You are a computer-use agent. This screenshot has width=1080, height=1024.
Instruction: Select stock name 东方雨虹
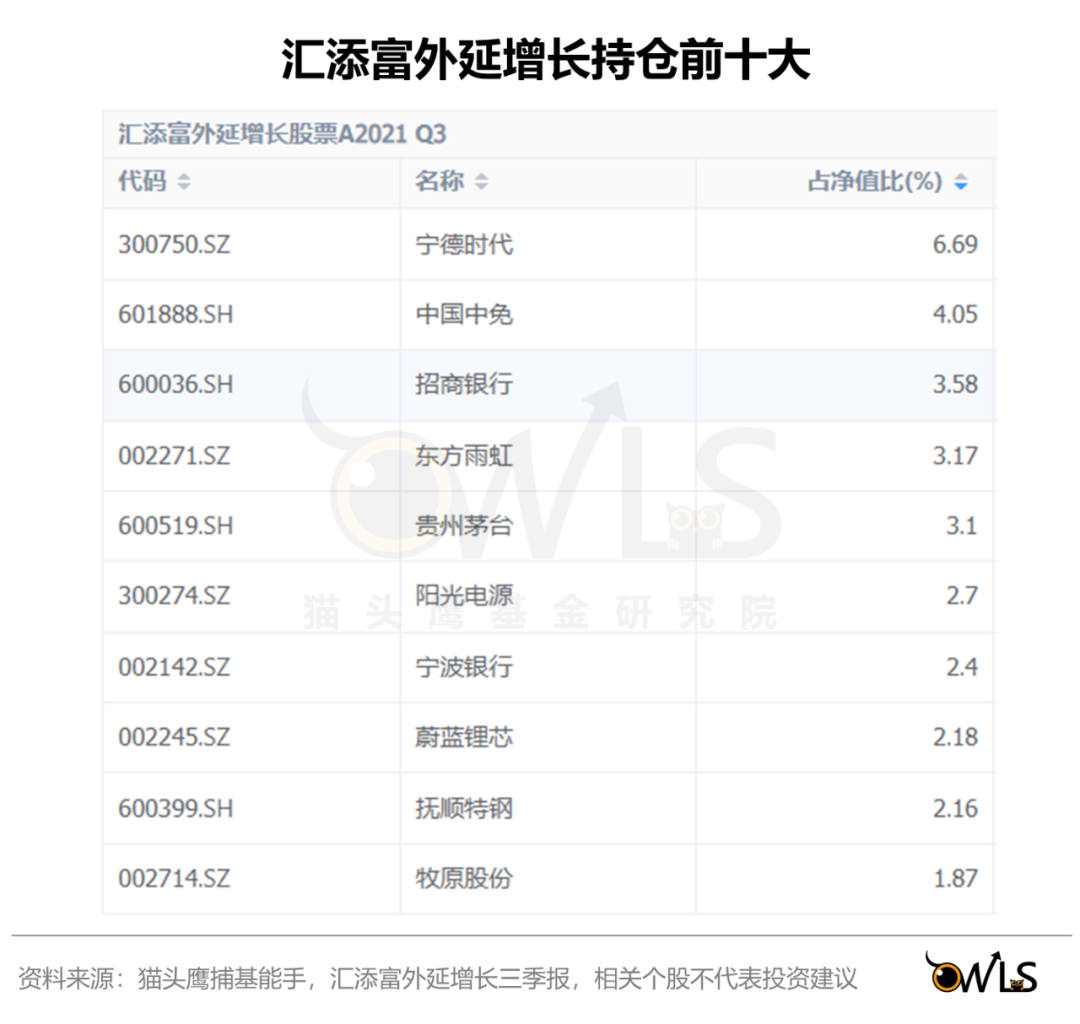(464, 456)
